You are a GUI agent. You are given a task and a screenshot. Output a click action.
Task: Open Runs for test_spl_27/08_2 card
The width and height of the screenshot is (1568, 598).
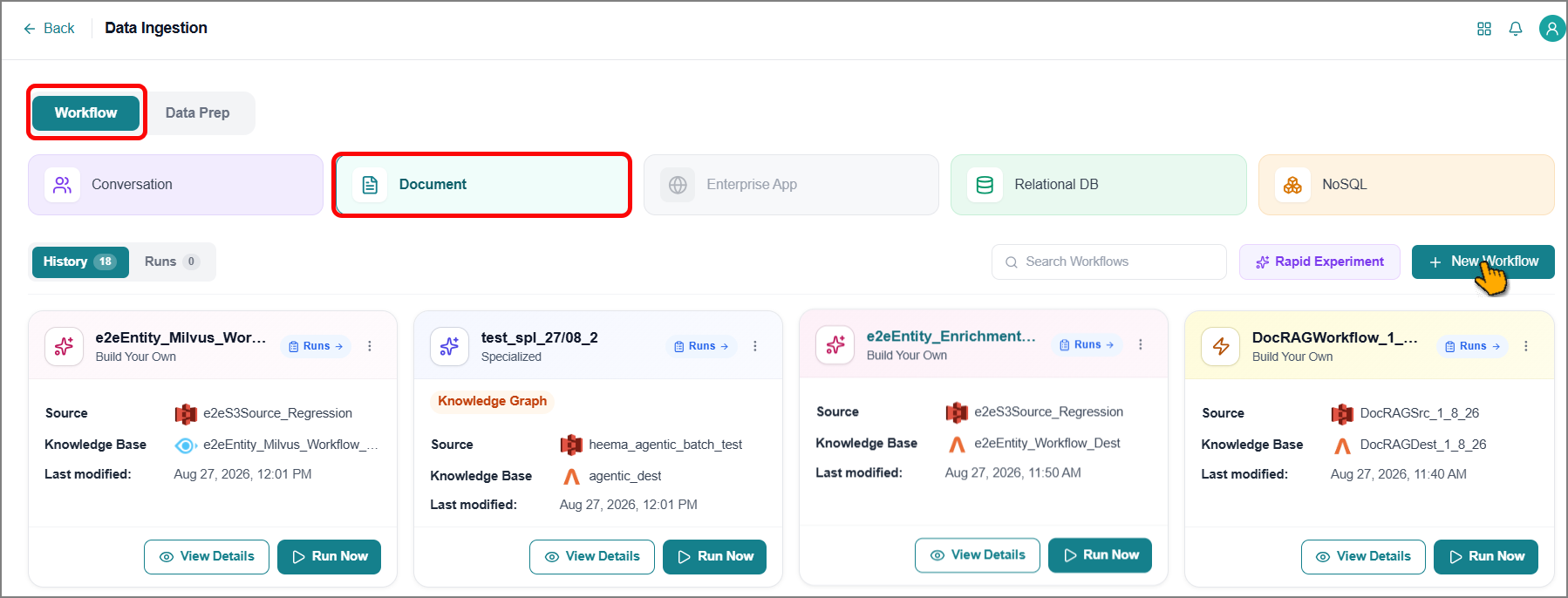(x=701, y=346)
